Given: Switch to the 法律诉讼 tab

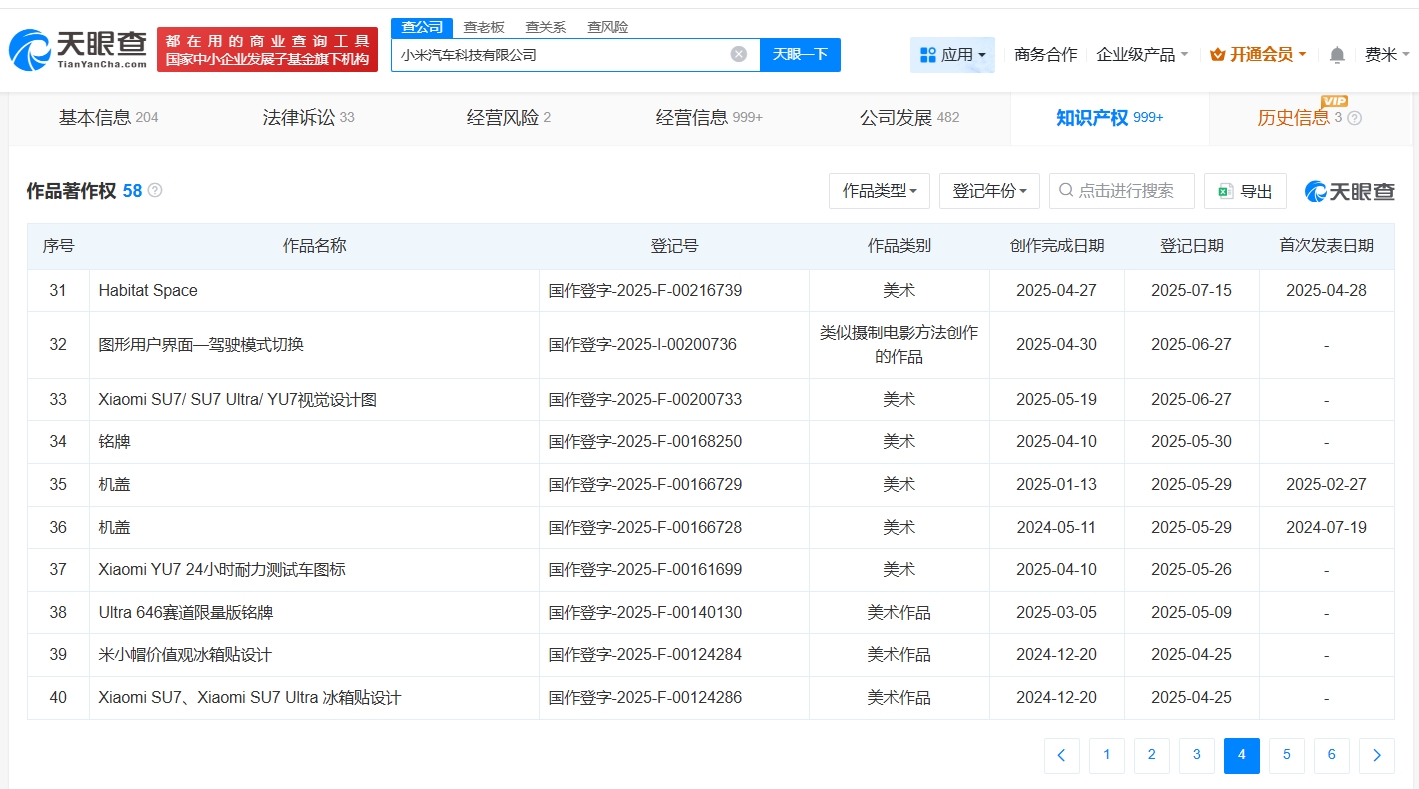Looking at the screenshot, I should click(308, 118).
